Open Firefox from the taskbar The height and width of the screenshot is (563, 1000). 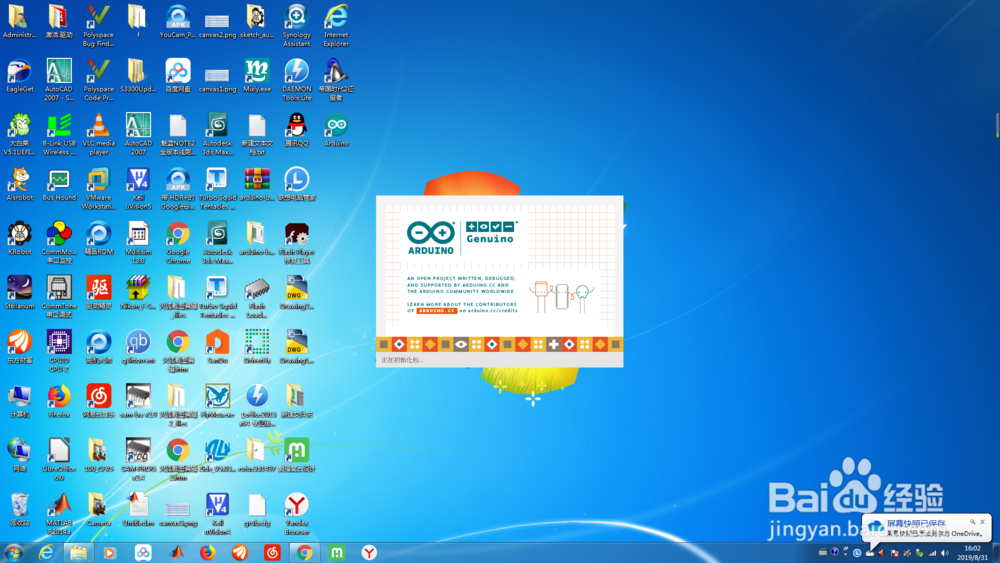click(x=207, y=553)
